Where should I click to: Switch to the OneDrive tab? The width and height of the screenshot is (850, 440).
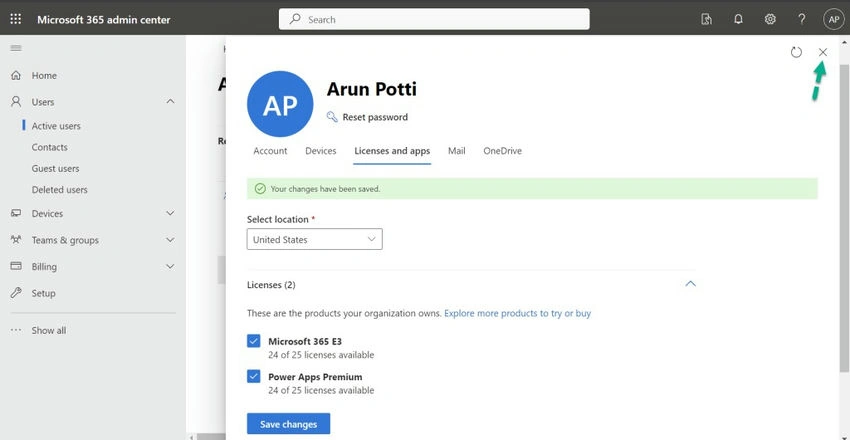click(503, 151)
